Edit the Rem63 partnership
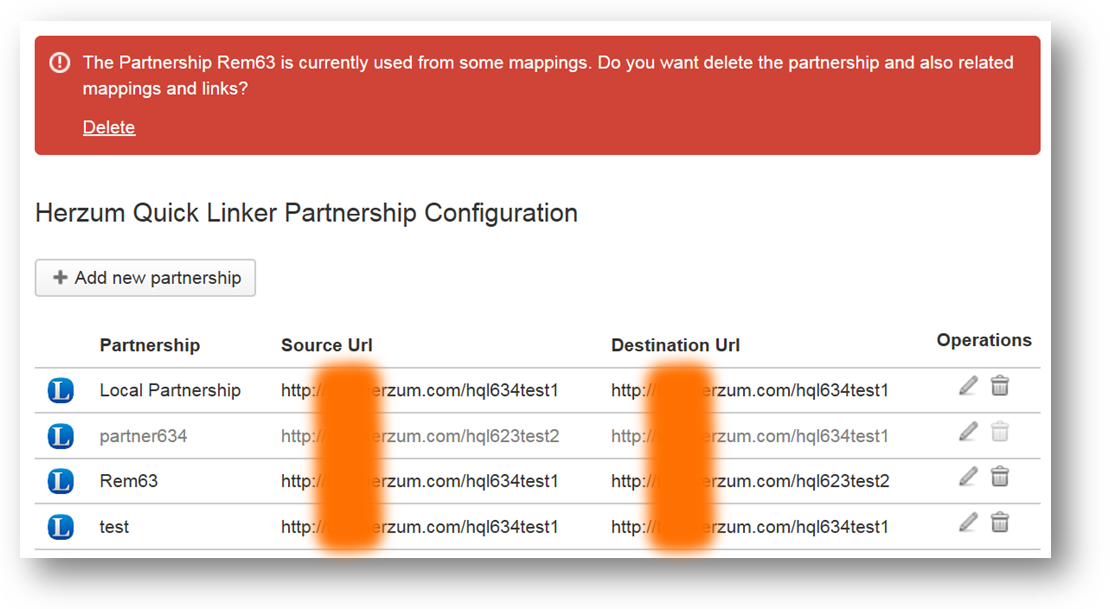 point(968,477)
